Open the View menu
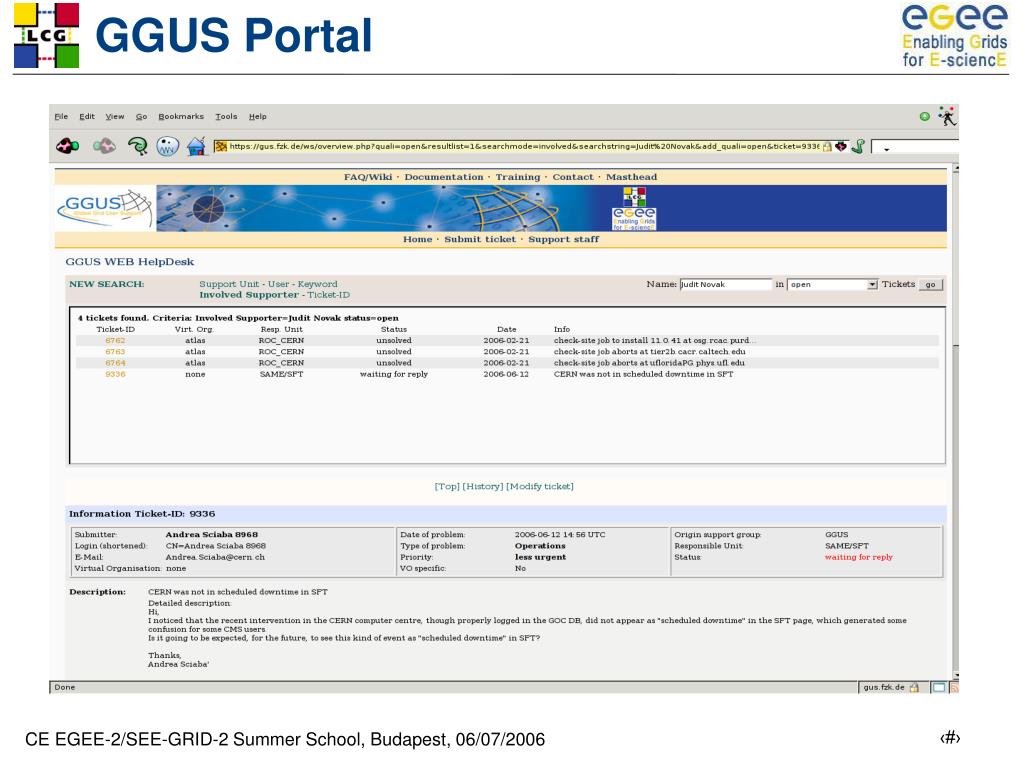This screenshot has width=1024, height=768. (x=115, y=116)
